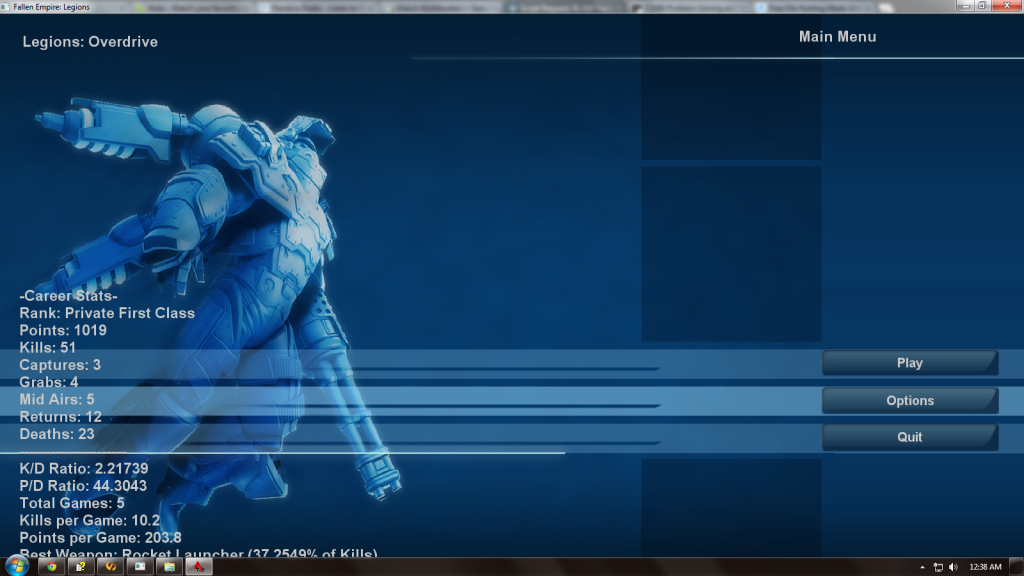Screen dimensions: 1024x576
Task: Open the network status tray icon
Action: point(938,568)
